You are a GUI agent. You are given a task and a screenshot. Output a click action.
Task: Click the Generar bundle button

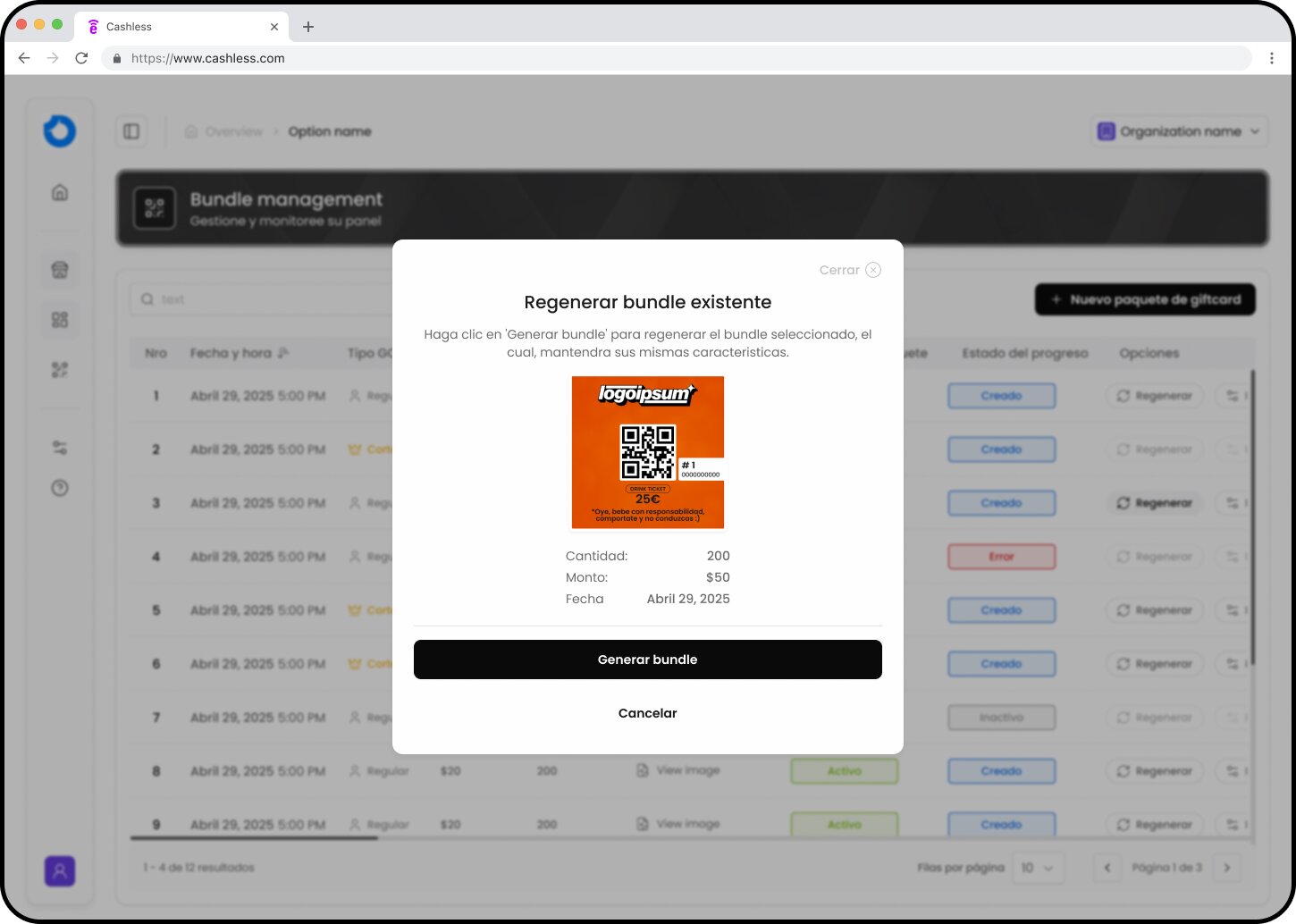pos(647,659)
